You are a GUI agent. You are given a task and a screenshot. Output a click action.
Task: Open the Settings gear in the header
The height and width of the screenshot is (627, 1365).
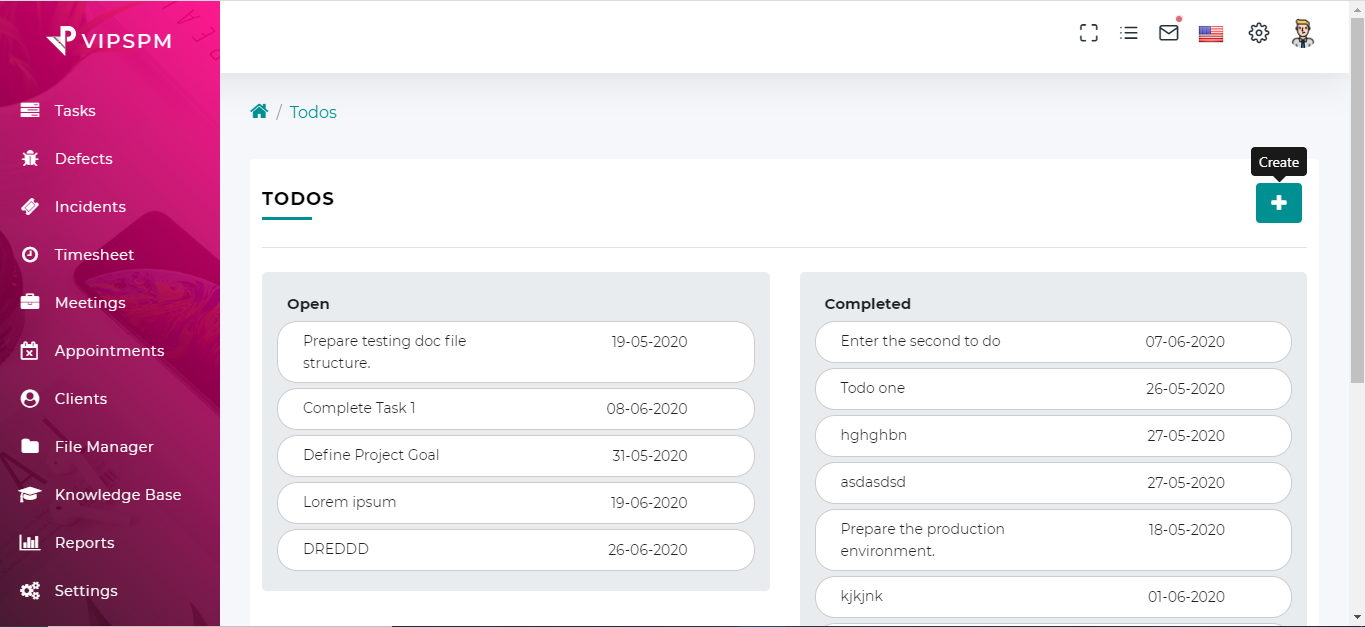click(1258, 33)
